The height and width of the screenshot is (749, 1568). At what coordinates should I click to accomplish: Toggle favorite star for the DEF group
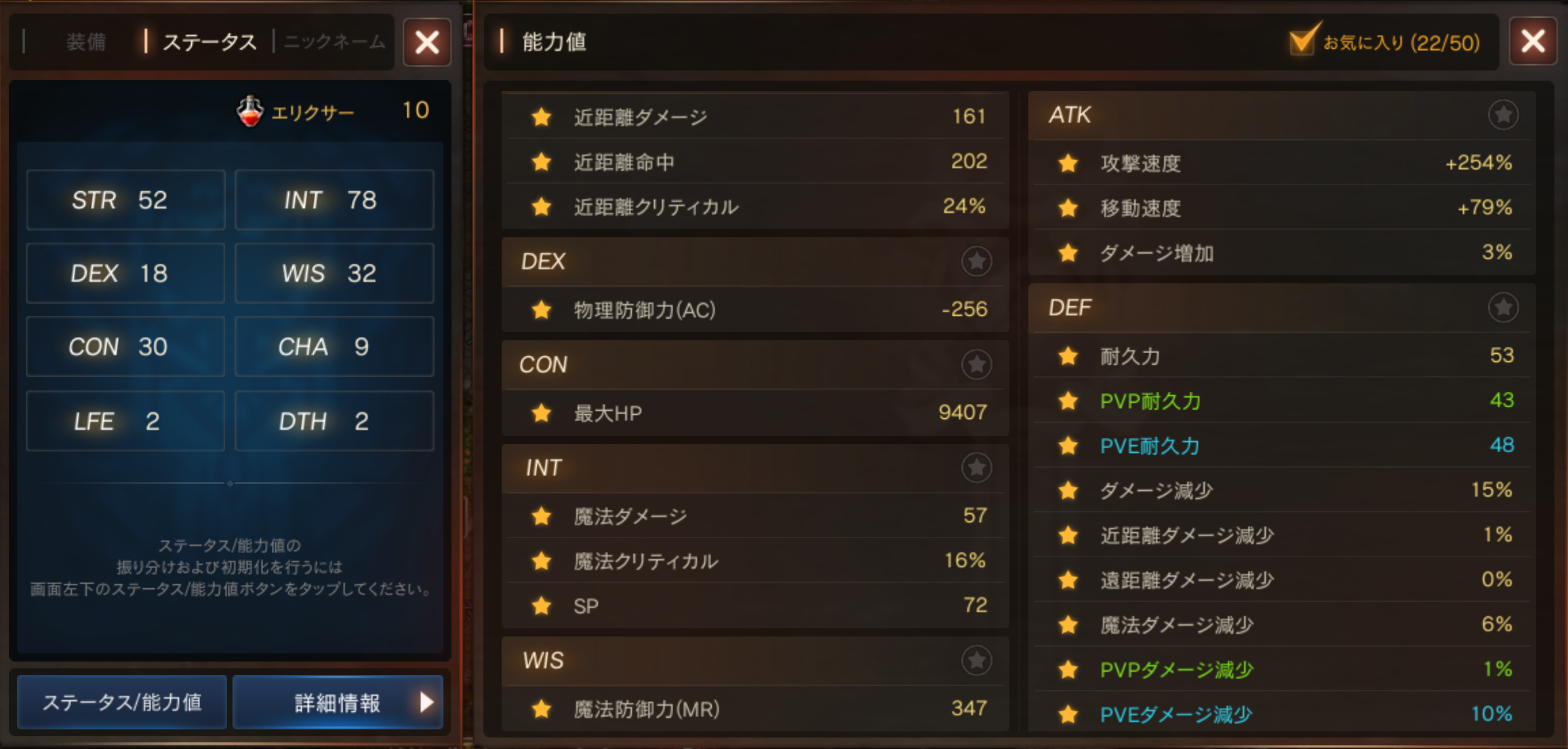tap(1503, 308)
